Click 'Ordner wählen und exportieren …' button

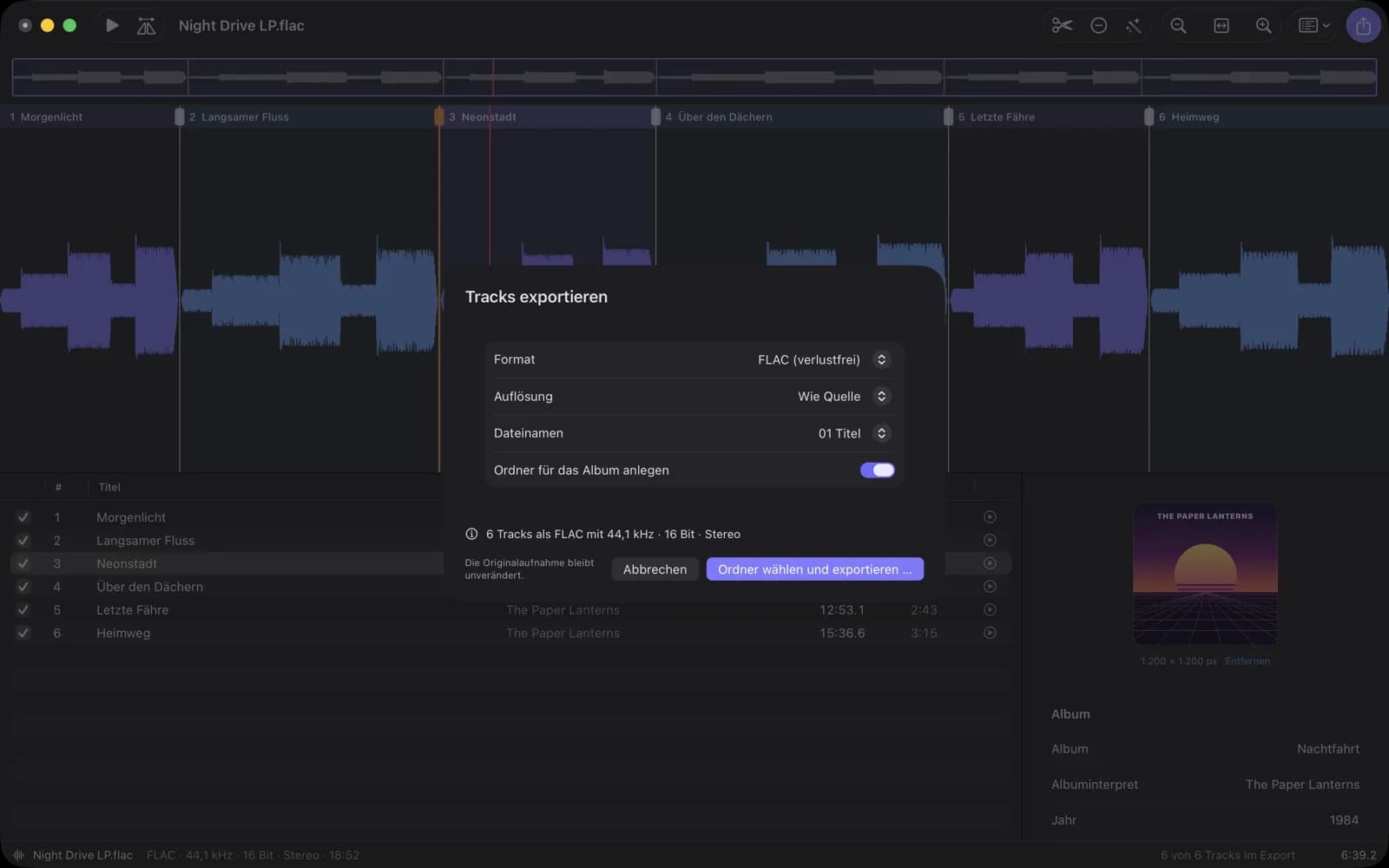click(814, 569)
